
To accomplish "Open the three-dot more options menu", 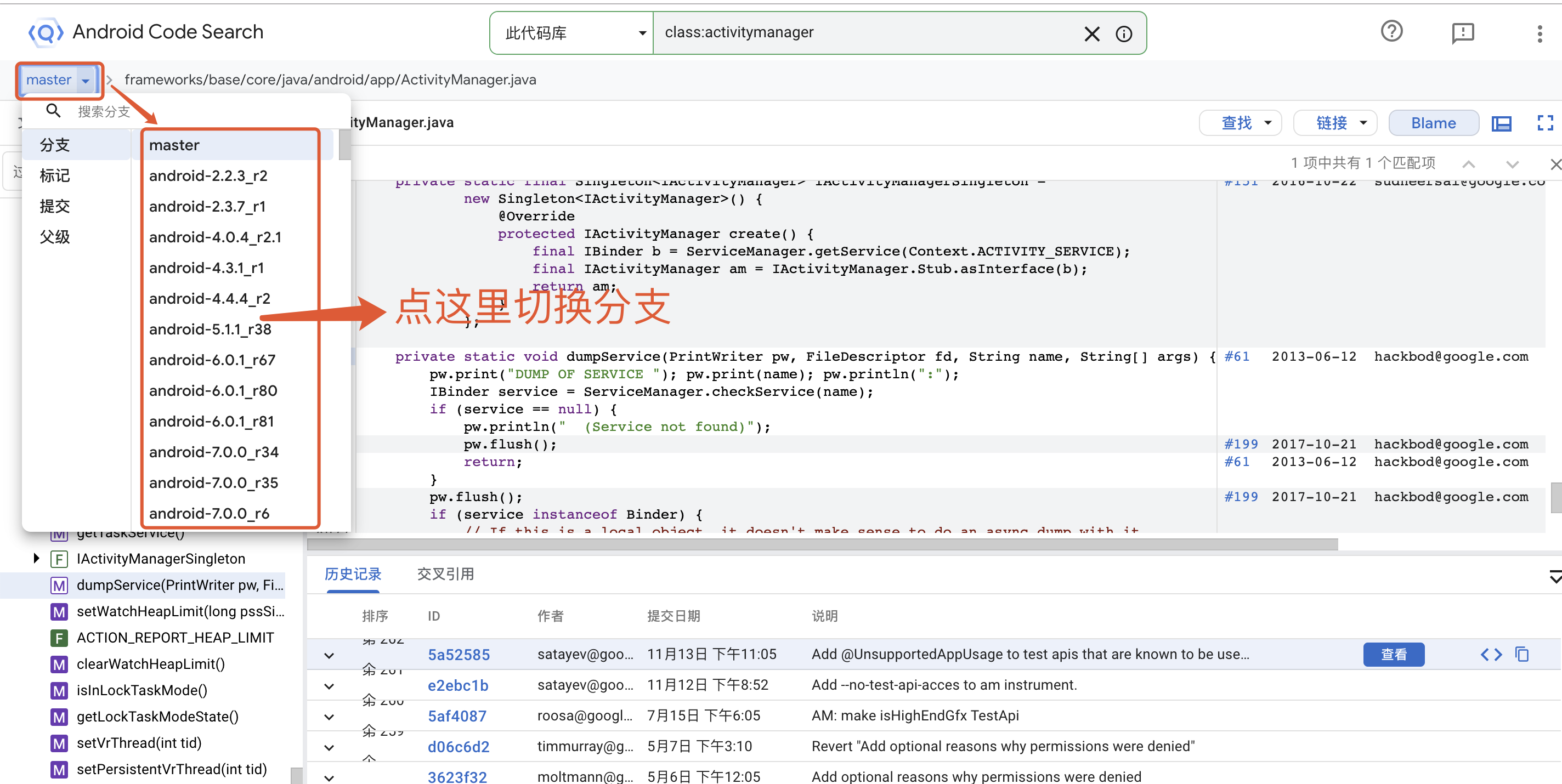I will (x=1540, y=33).
